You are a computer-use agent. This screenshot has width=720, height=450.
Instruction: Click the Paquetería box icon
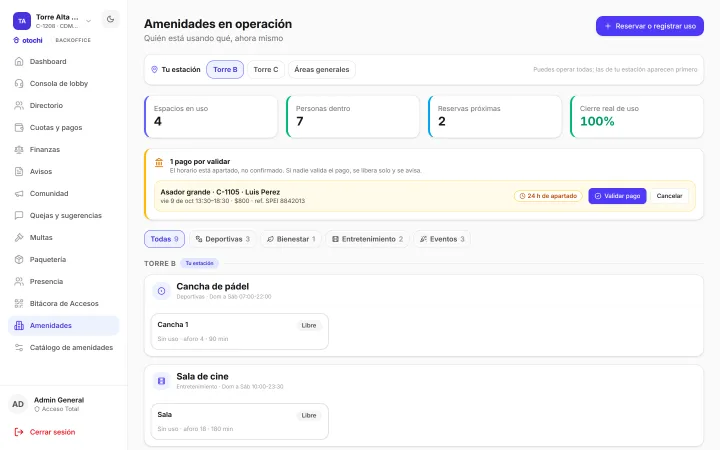pos(19,259)
